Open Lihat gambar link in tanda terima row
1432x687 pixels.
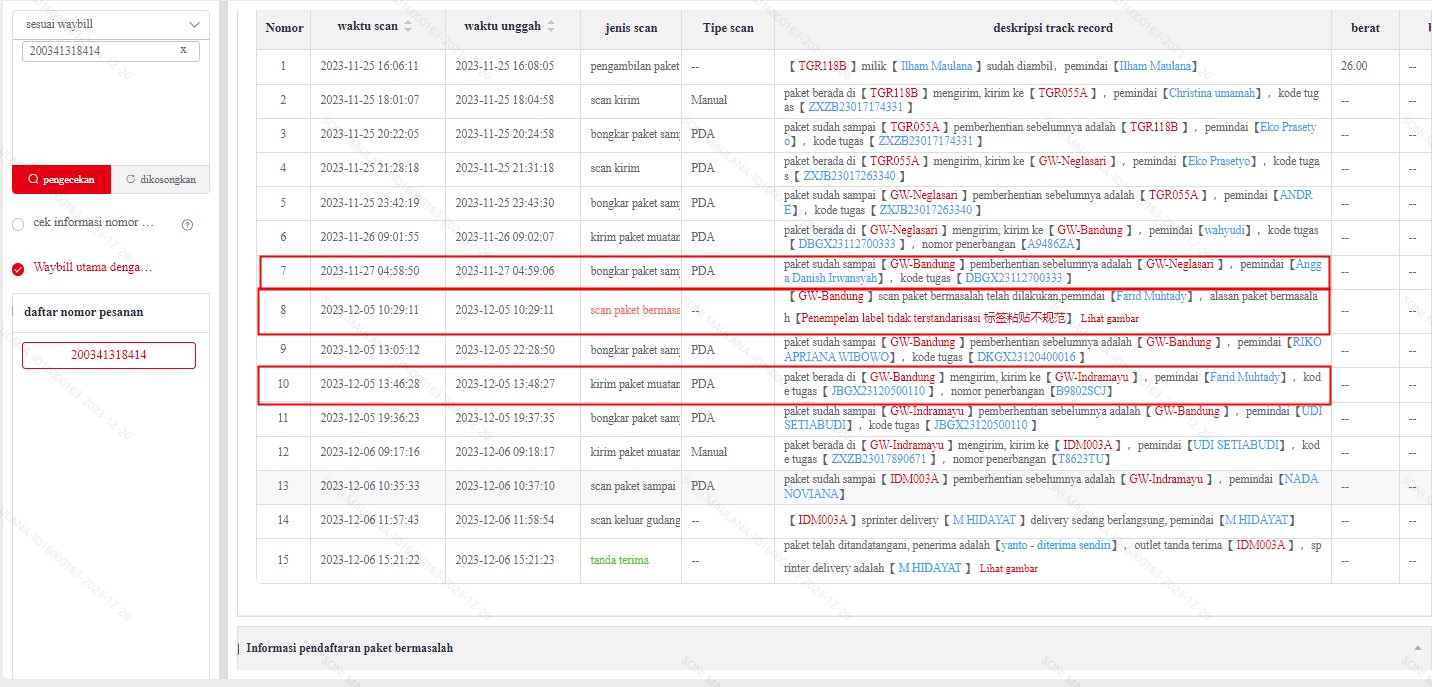pos(1008,568)
